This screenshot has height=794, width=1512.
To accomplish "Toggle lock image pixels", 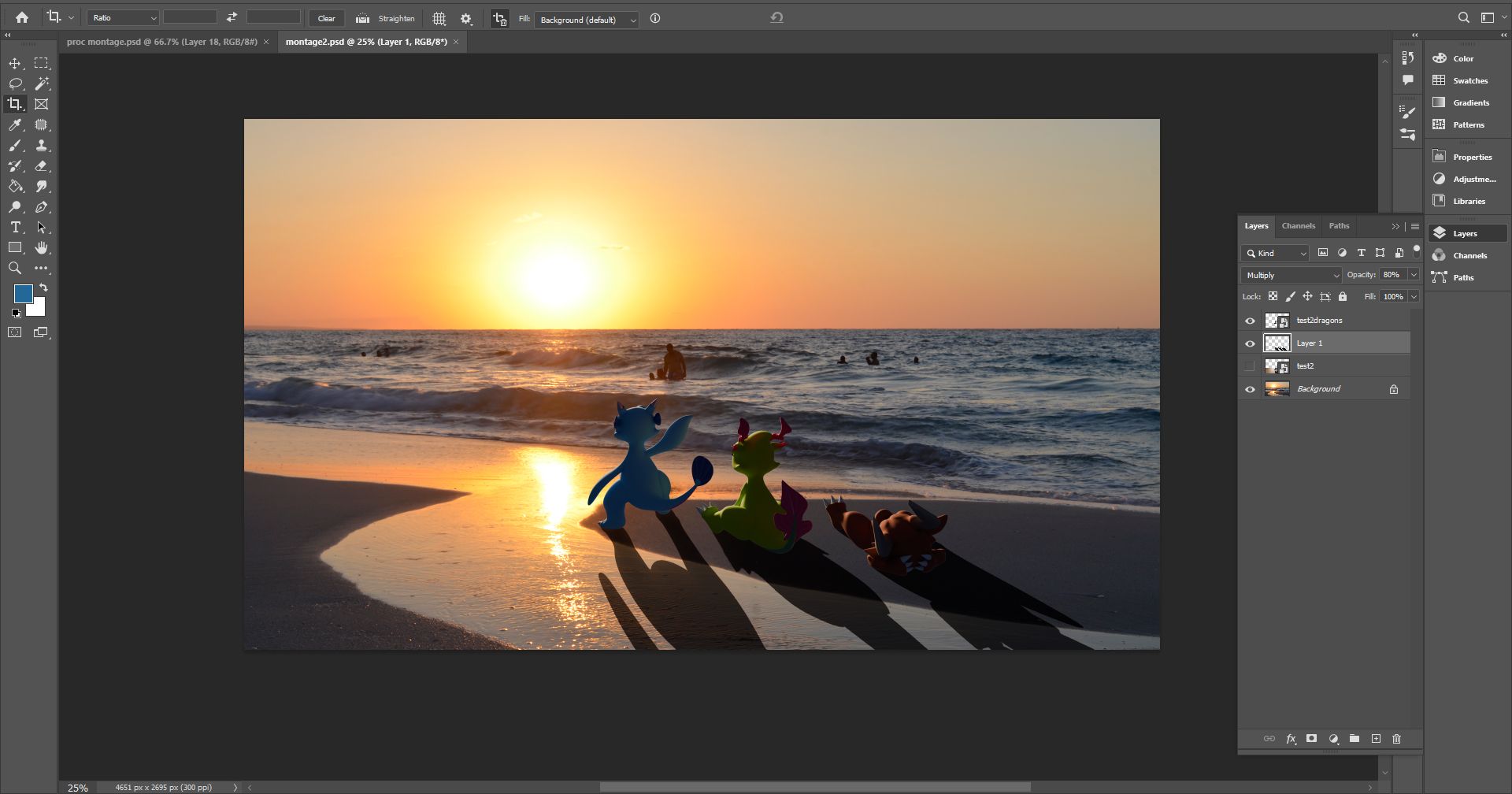I will coord(1290,297).
